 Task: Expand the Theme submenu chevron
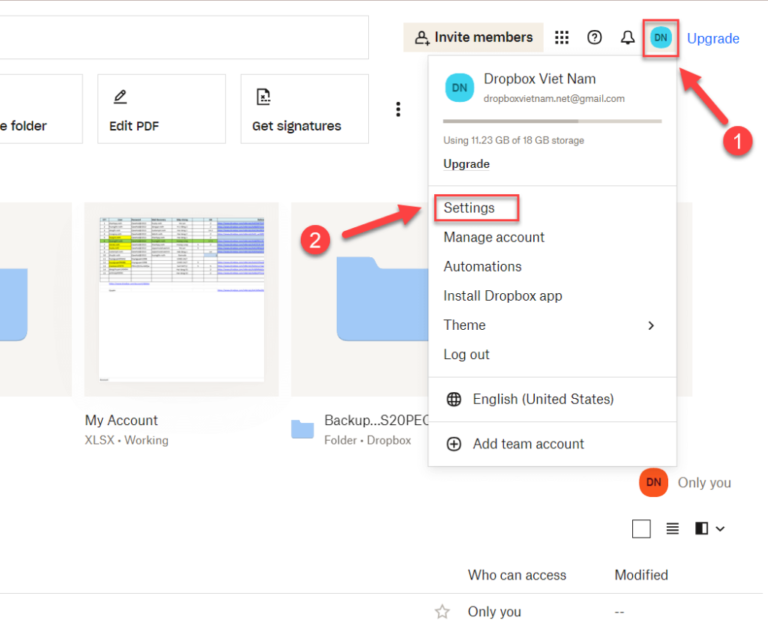651,325
